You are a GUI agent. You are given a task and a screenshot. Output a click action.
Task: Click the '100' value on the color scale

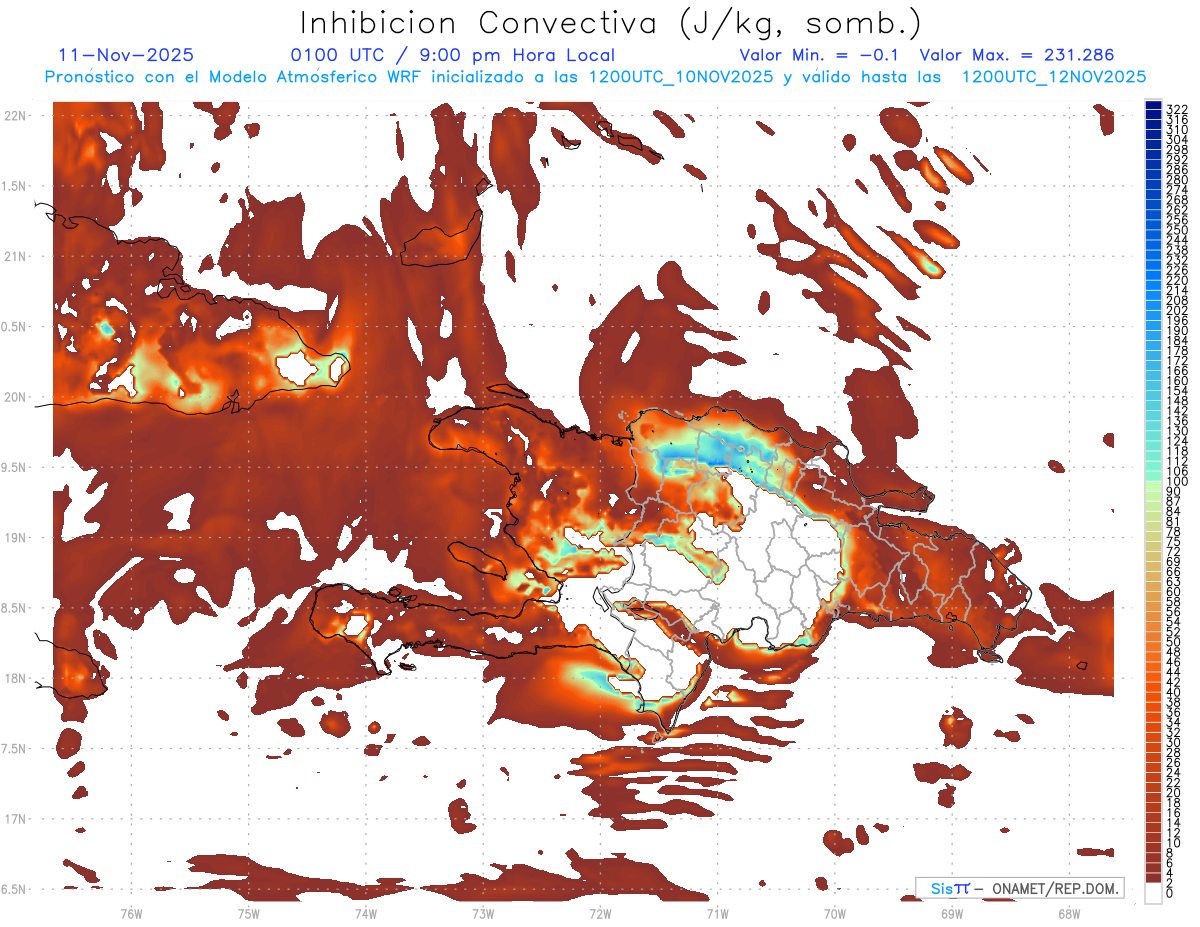pos(1176,482)
